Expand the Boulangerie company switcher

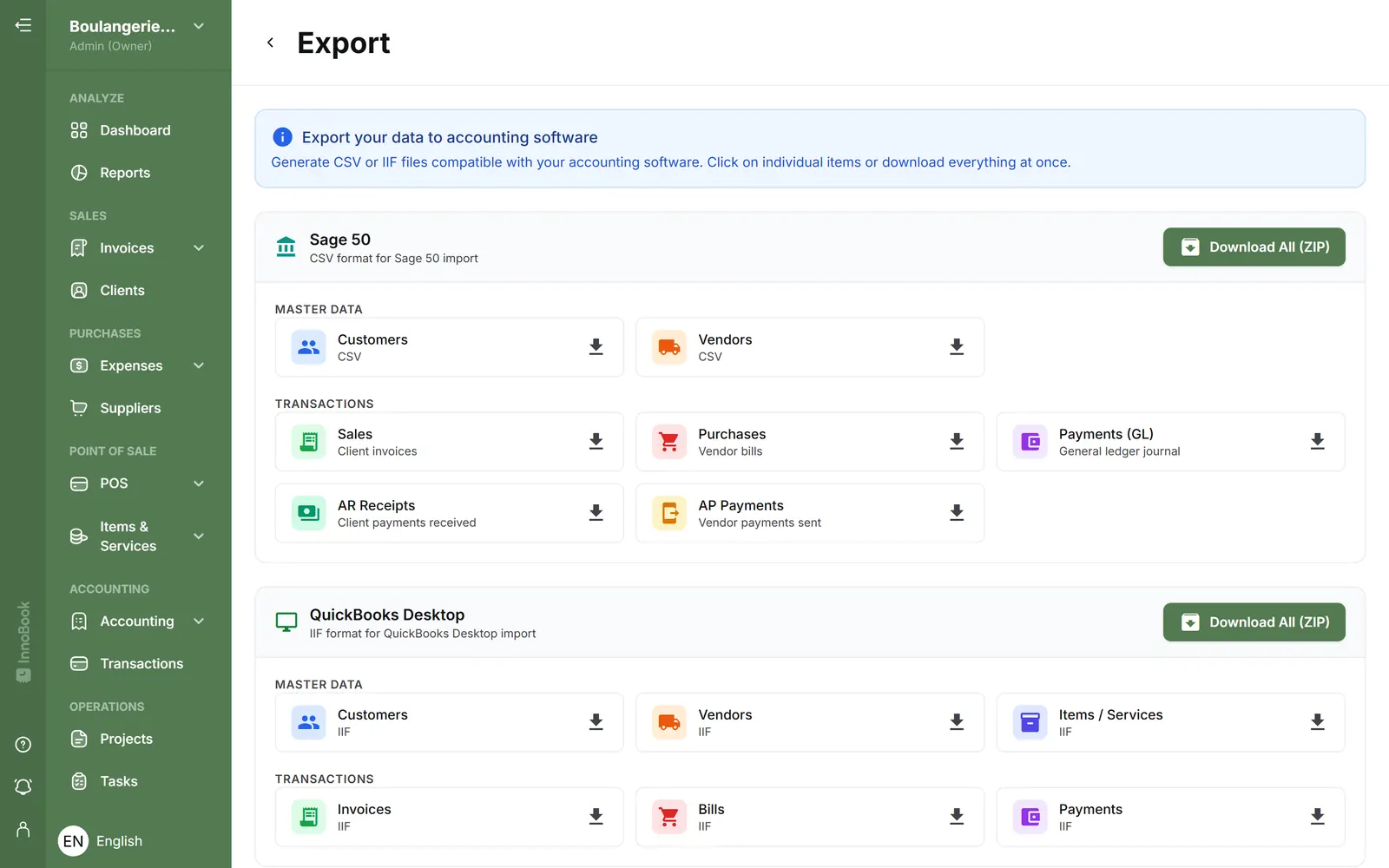pyautogui.click(x=199, y=26)
